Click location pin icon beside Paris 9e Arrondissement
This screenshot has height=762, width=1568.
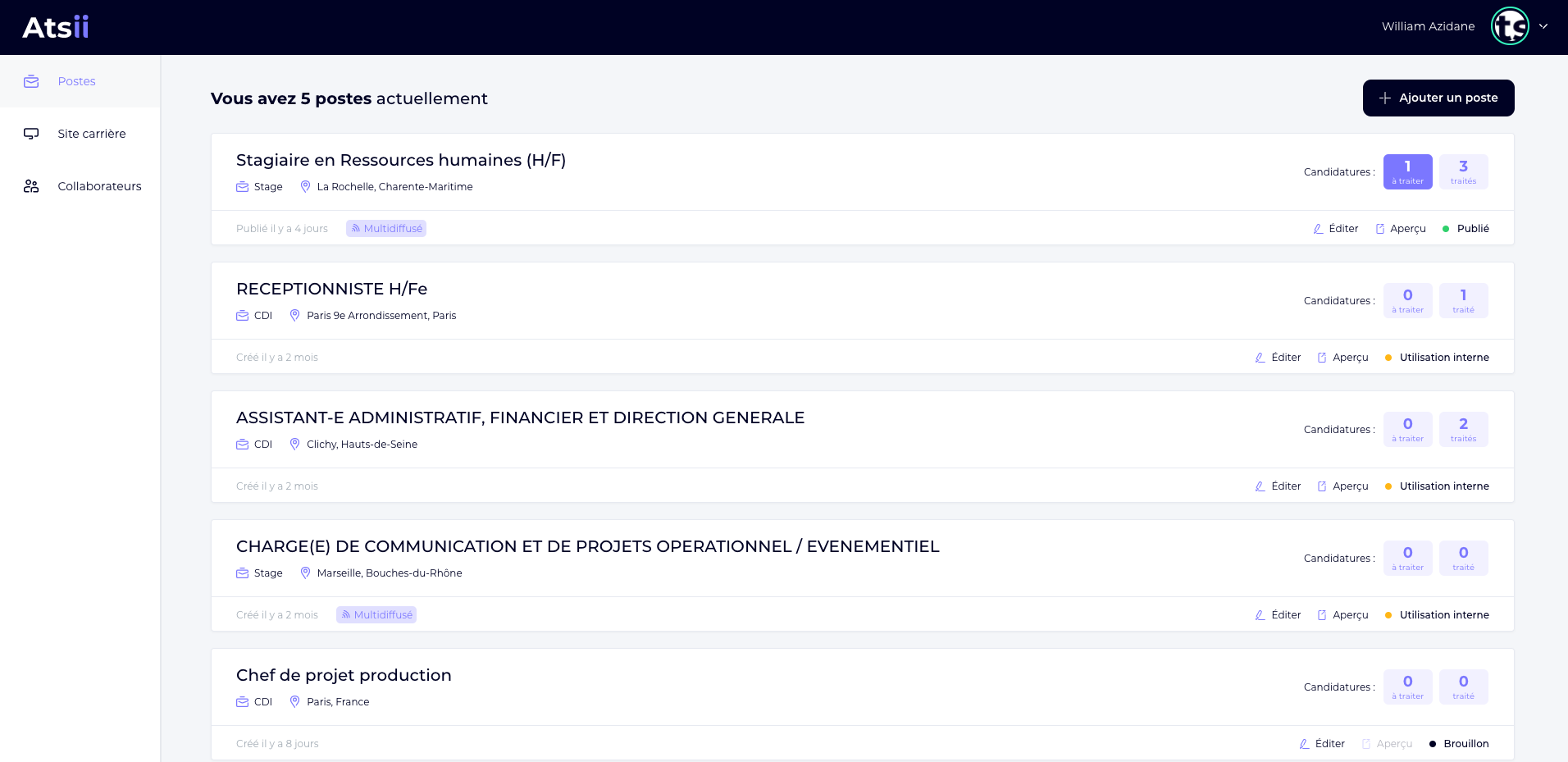pos(295,316)
